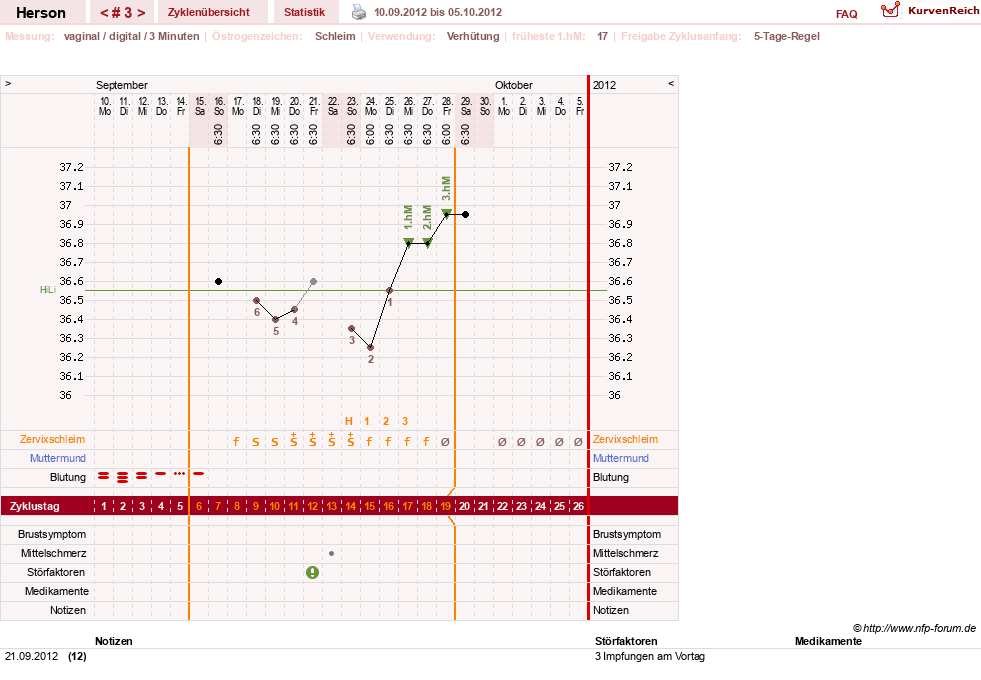Click the Ø mucus symbol on cycle day 26
The height and width of the screenshot is (680, 981).
pos(578,442)
